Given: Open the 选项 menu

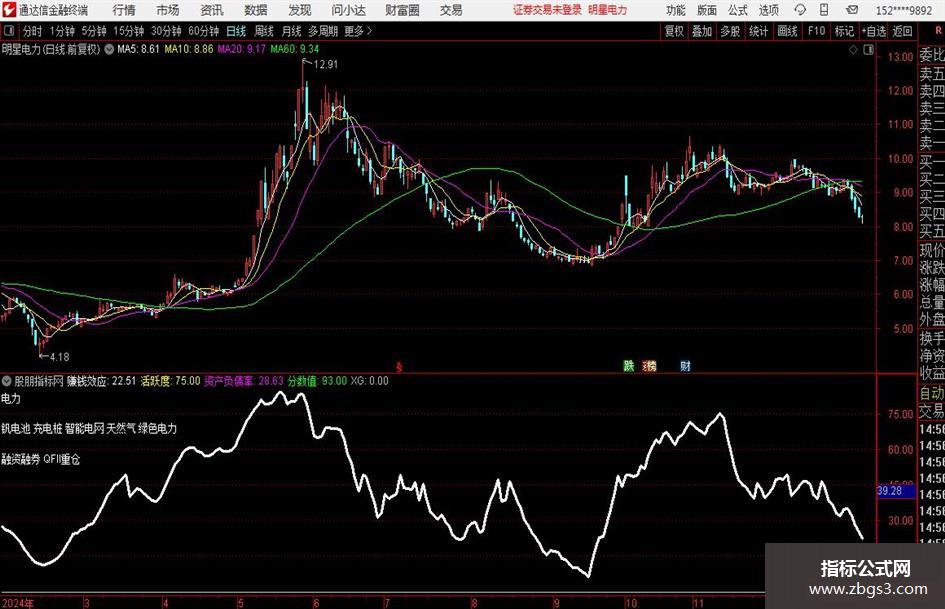Looking at the screenshot, I should click(x=768, y=10).
